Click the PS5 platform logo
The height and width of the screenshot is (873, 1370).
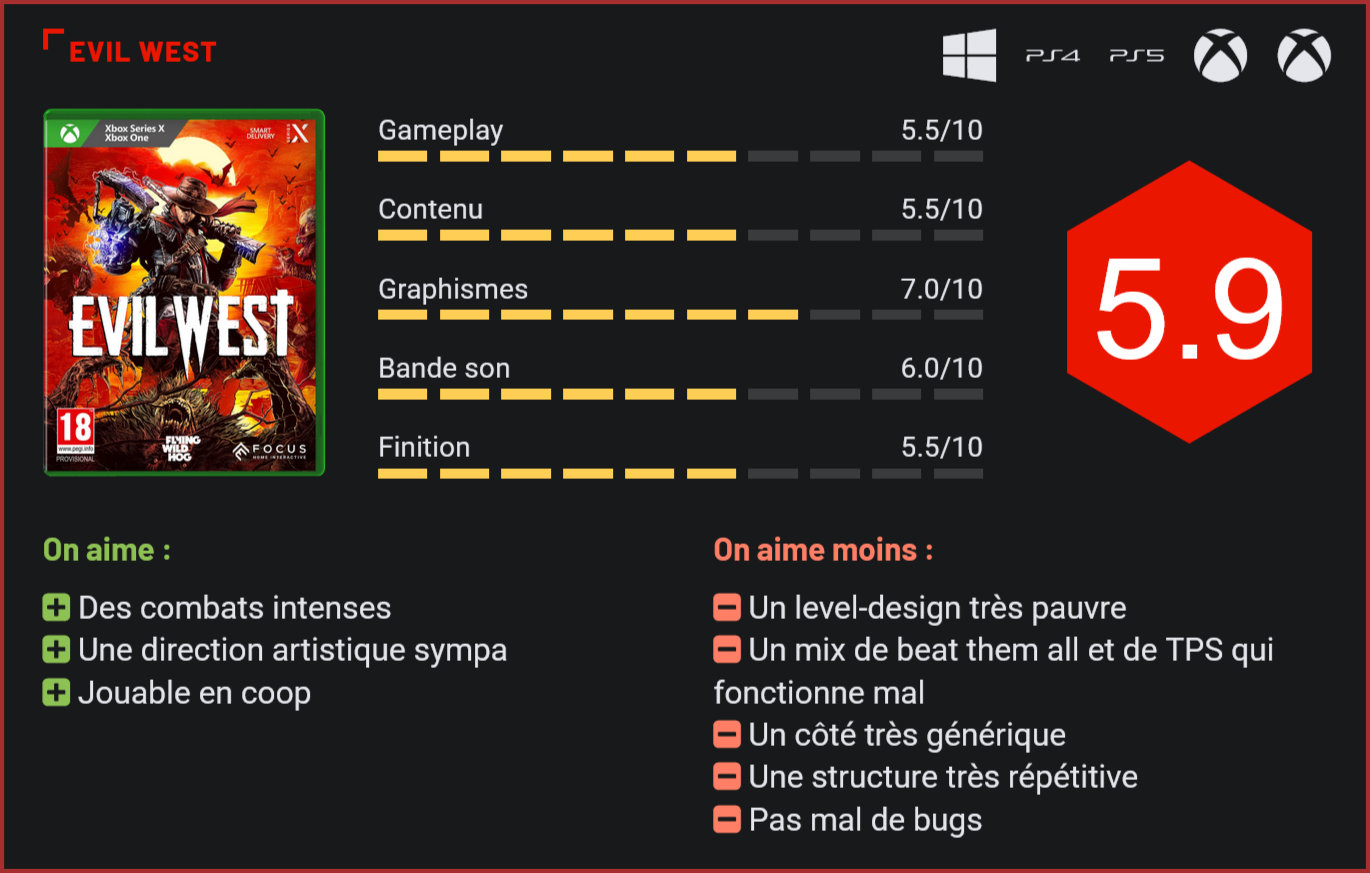tap(1136, 56)
